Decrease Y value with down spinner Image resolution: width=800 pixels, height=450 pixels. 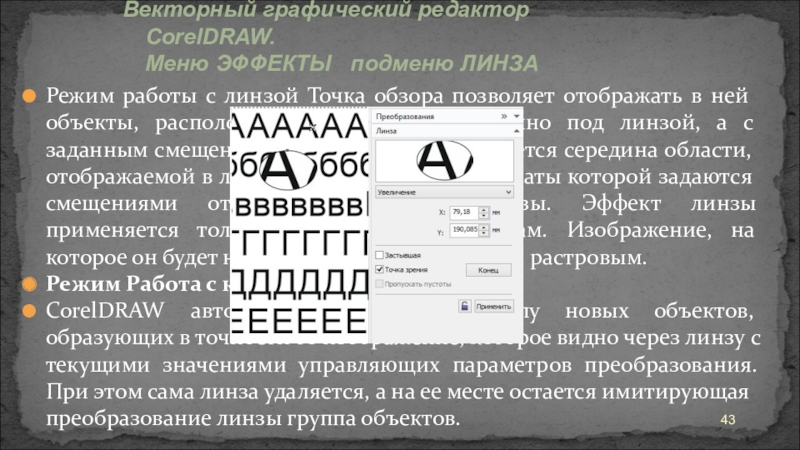(x=484, y=234)
